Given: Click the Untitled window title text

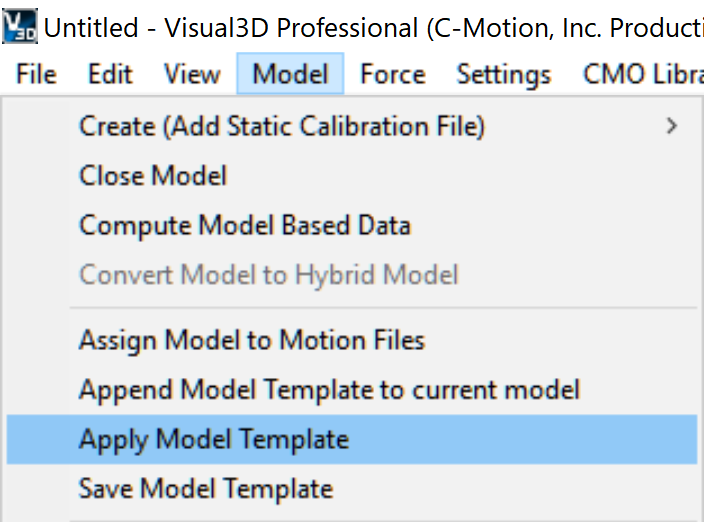Looking at the screenshot, I should point(91,28).
